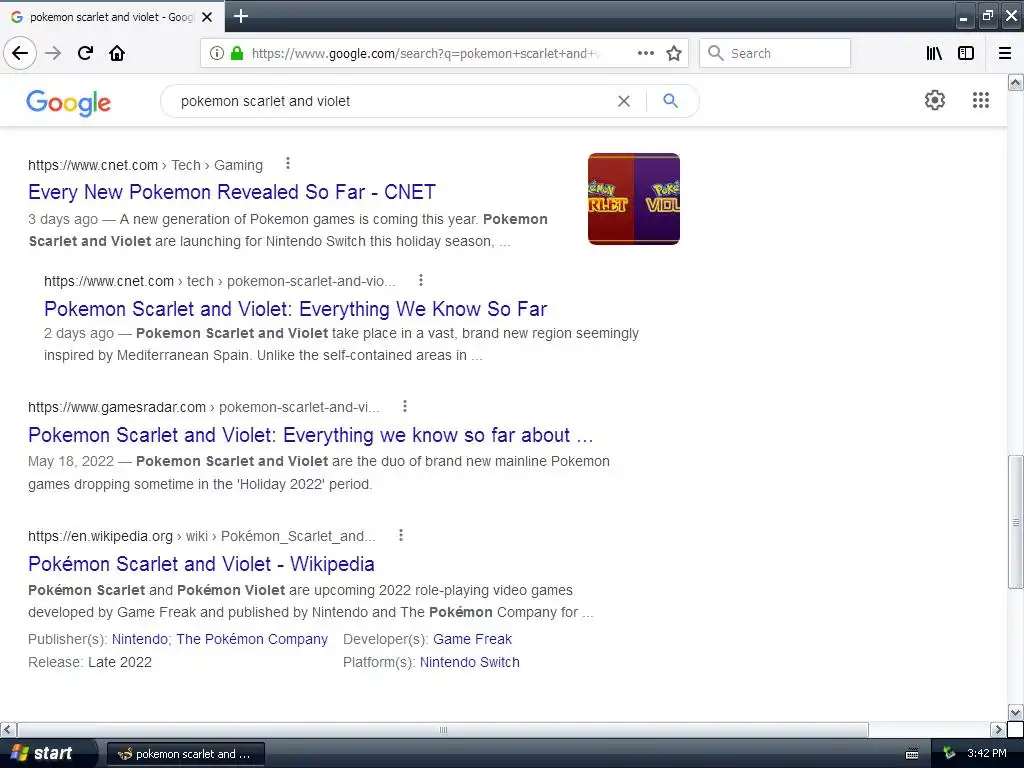Close the pokemon scarlet and violet tab
The height and width of the screenshot is (768, 1024).
207,17
